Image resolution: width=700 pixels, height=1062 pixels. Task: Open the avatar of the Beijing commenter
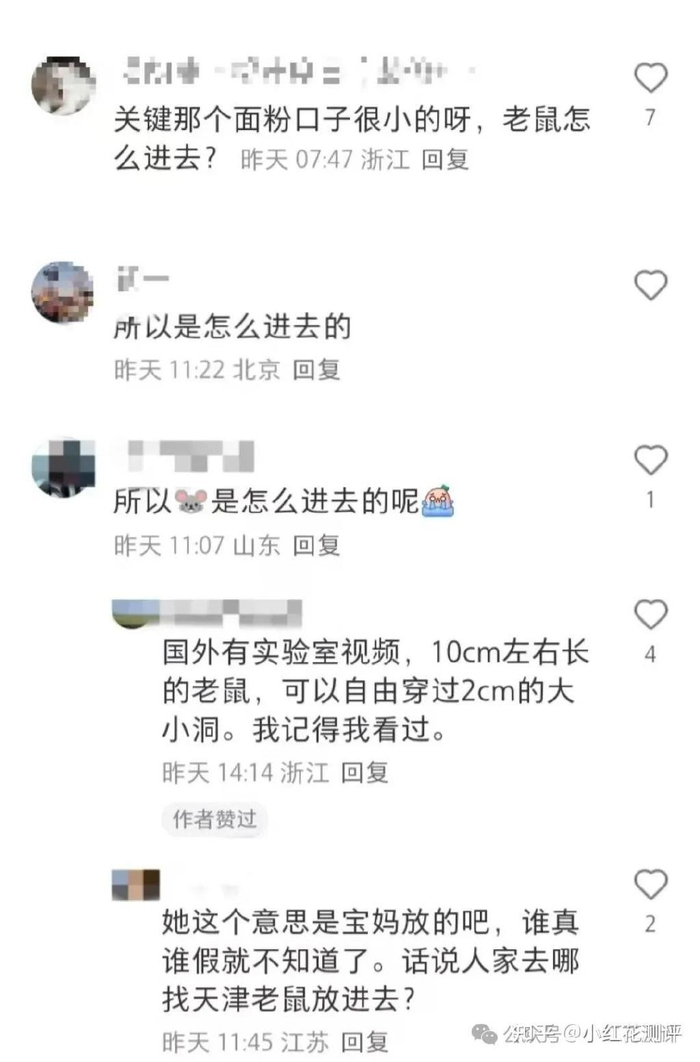coord(63,293)
